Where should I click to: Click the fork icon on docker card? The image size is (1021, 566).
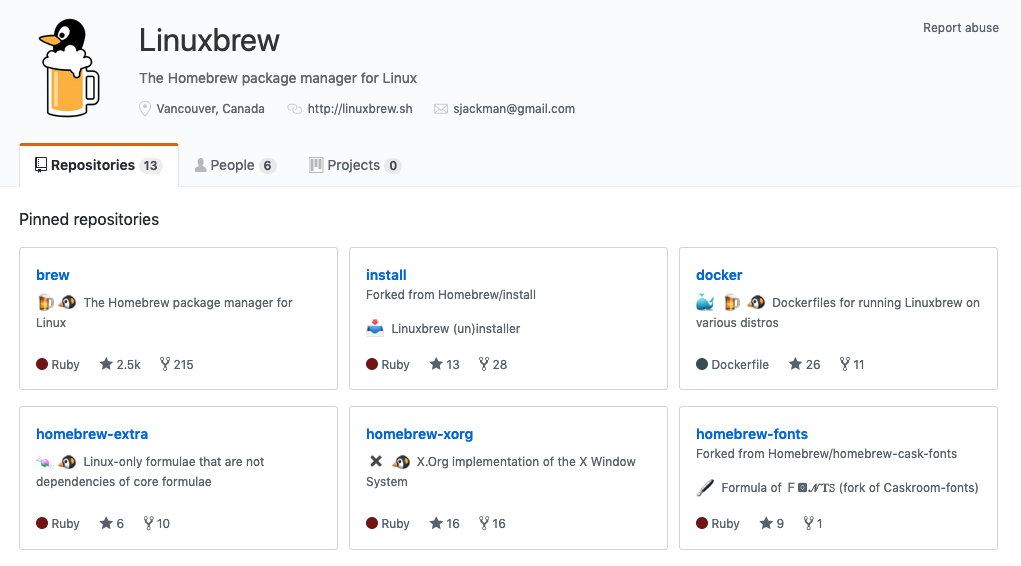click(x=845, y=363)
